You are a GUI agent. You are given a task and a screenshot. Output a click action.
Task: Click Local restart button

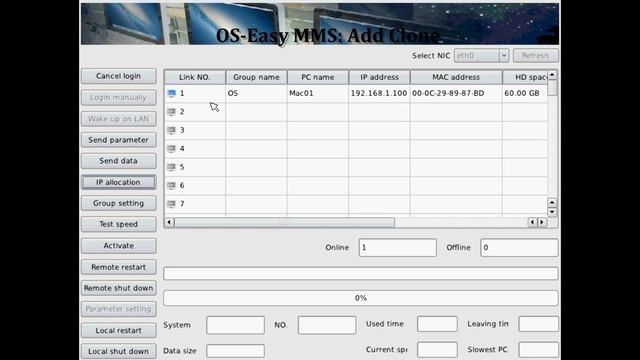coord(118,331)
